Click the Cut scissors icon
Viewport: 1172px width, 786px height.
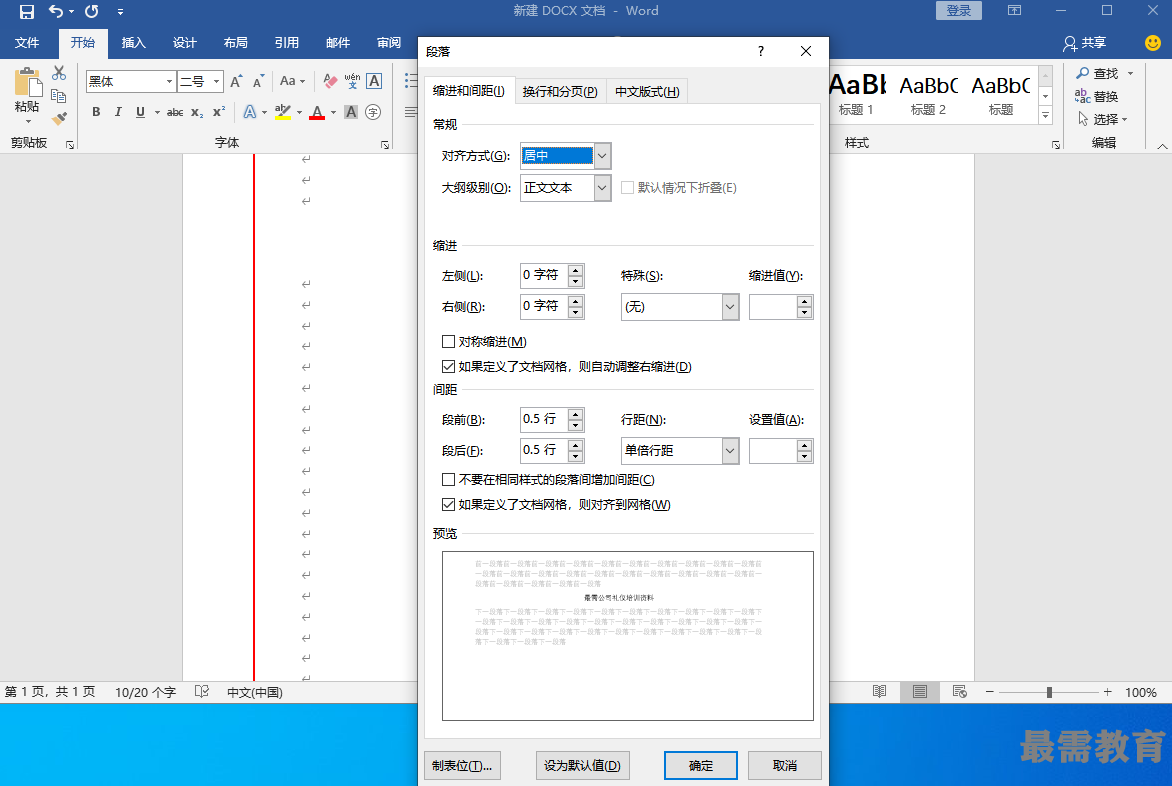(x=59, y=73)
